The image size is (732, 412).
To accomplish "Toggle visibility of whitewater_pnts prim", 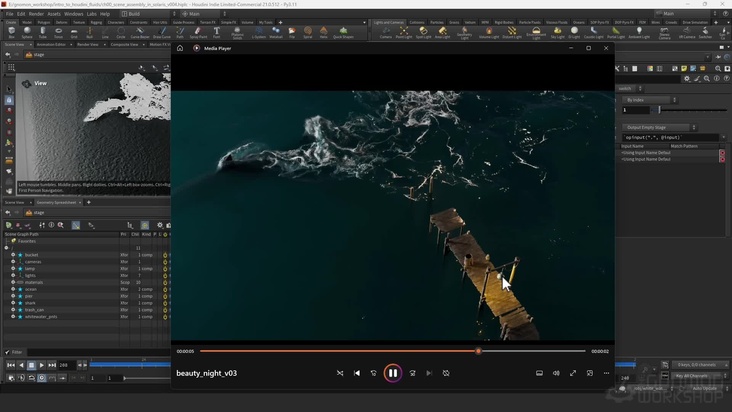I will point(13,316).
